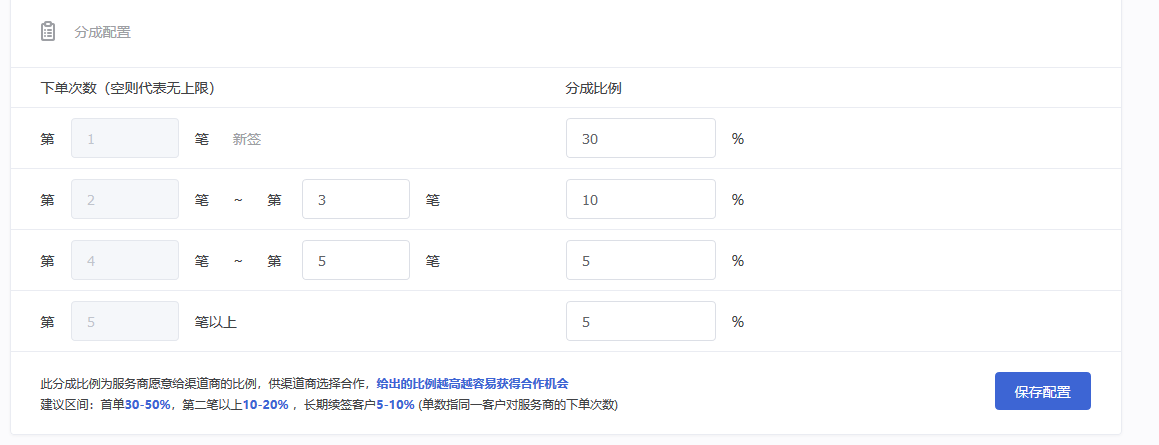Click disabled order field in 笔以上 row
Screen dimensions: 1159x445
pyautogui.click(x=125, y=321)
